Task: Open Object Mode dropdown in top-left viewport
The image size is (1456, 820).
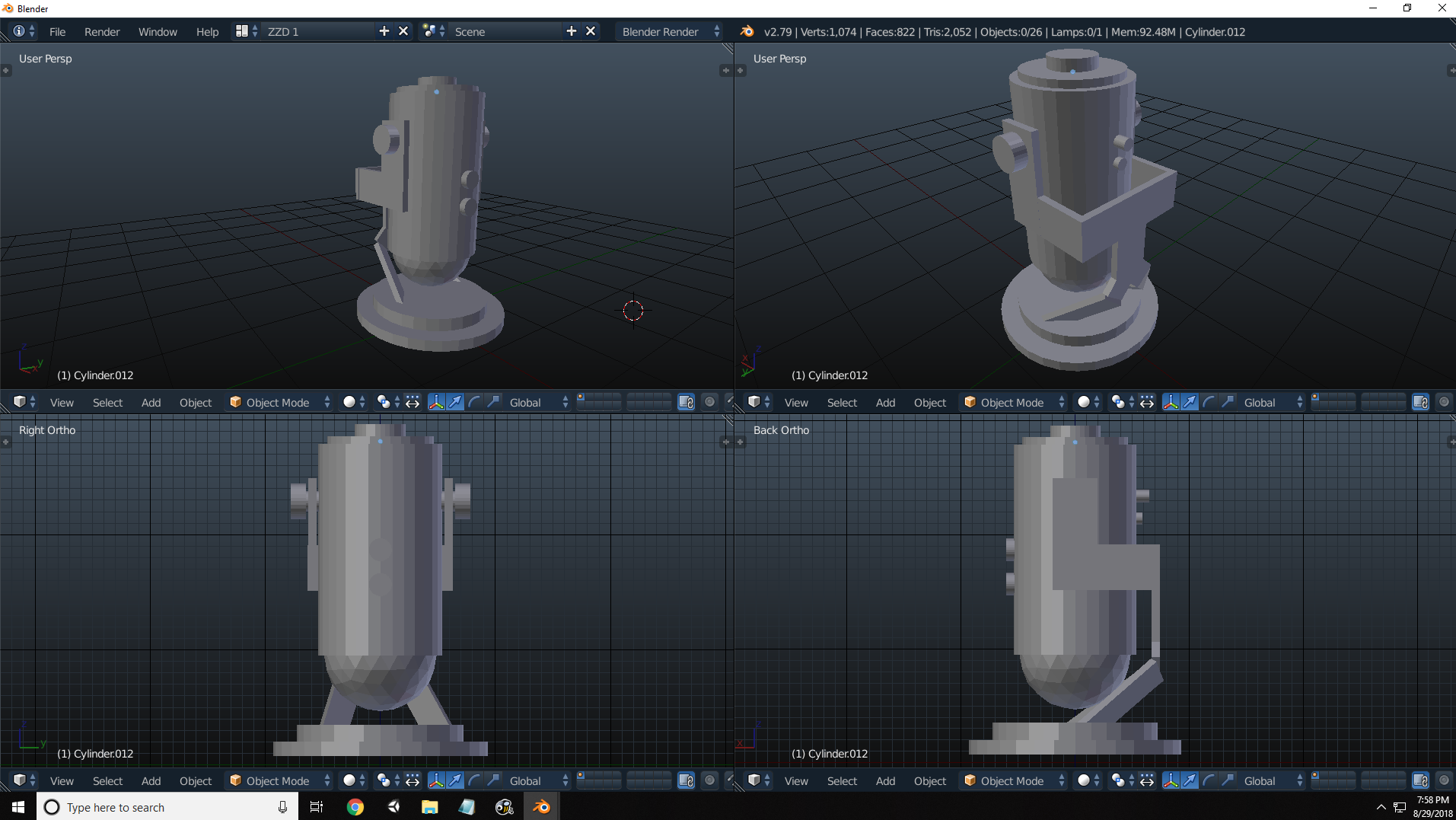Action: pyautogui.click(x=279, y=402)
